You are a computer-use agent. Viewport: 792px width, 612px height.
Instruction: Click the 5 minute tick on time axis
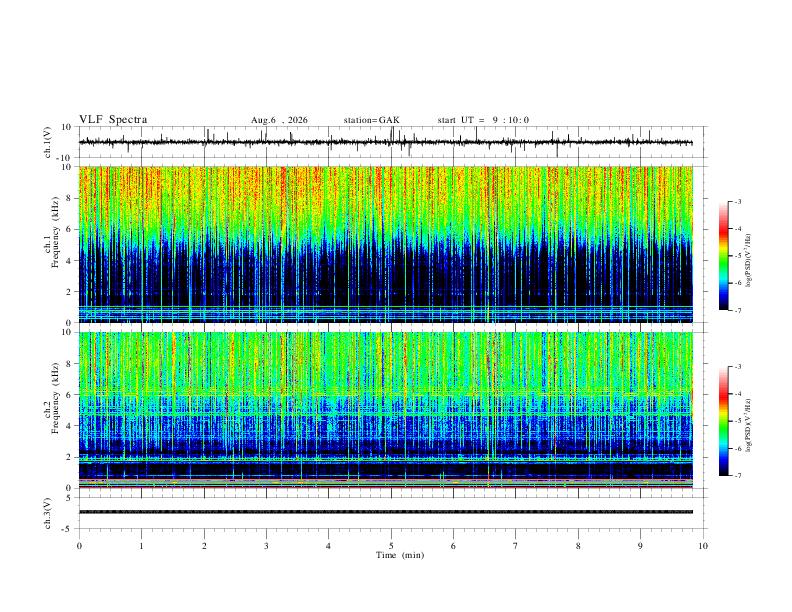tap(391, 546)
